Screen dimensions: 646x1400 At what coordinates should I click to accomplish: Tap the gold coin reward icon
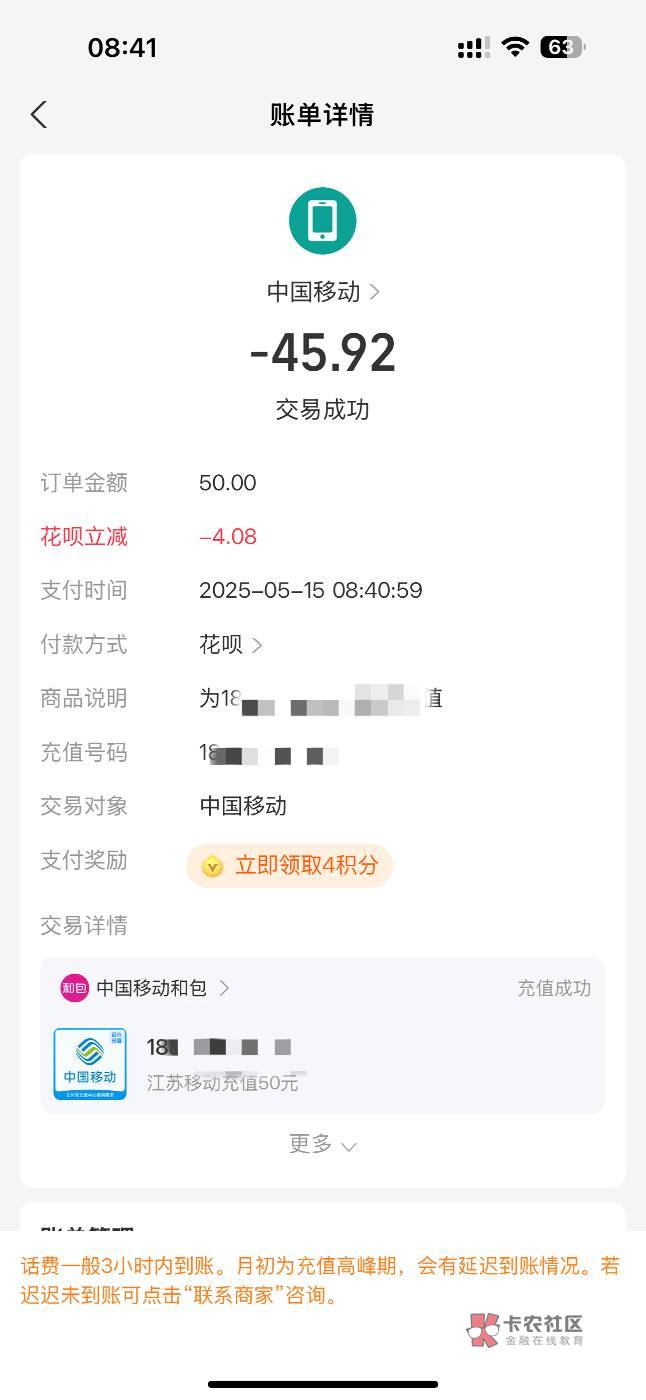(212, 866)
